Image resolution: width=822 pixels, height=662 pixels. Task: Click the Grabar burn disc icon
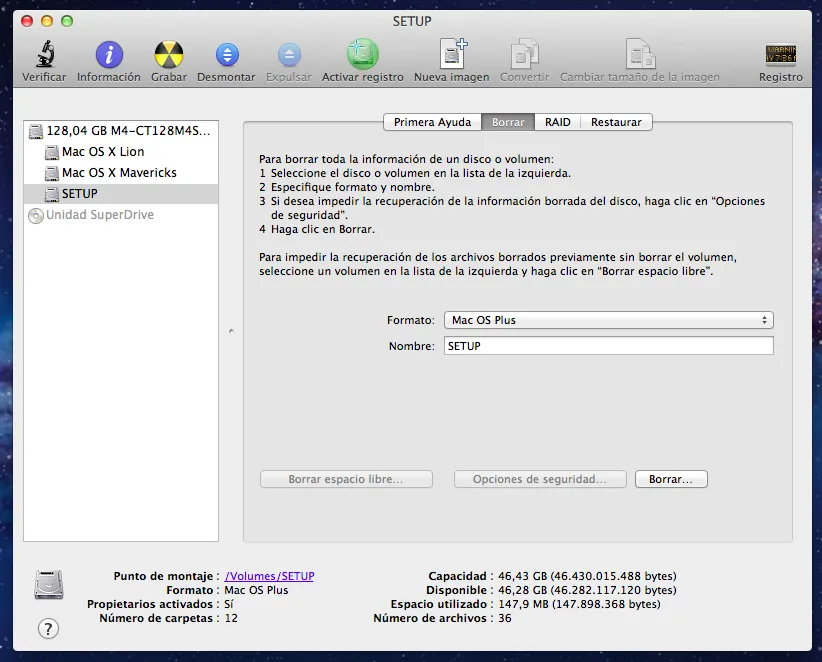tap(169, 55)
